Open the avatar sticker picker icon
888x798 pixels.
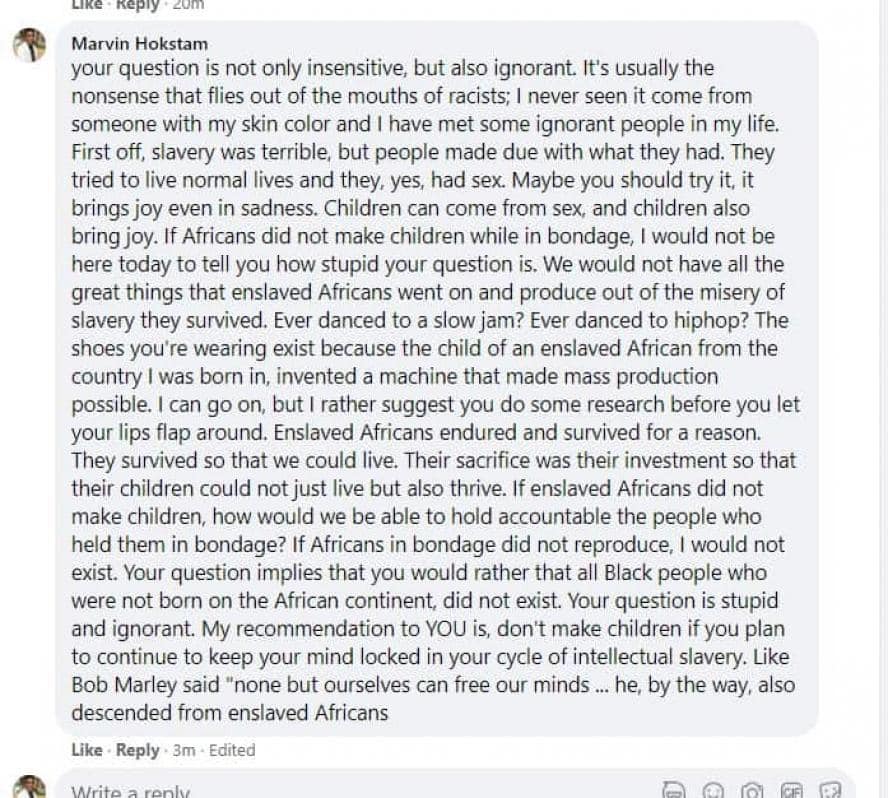pos(674,790)
